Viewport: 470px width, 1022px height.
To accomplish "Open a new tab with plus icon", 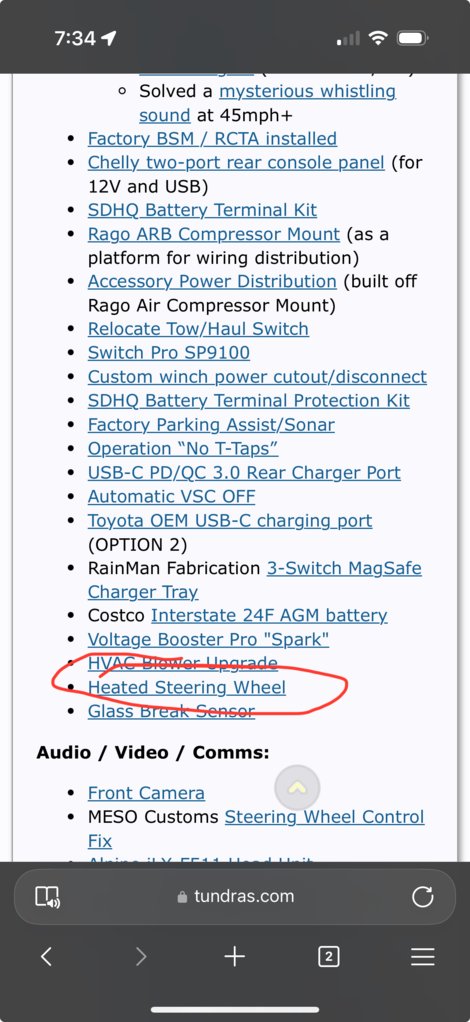I will pos(235,956).
